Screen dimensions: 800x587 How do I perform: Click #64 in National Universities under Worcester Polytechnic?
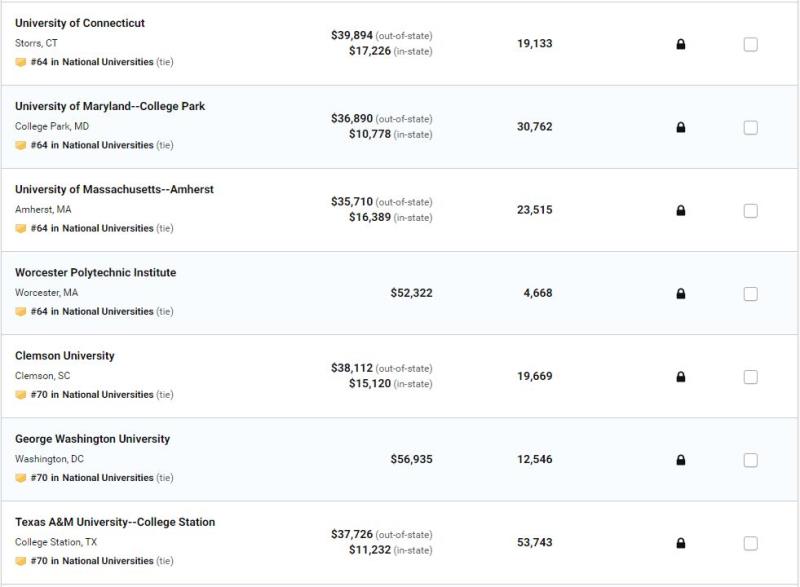[x=92, y=311]
